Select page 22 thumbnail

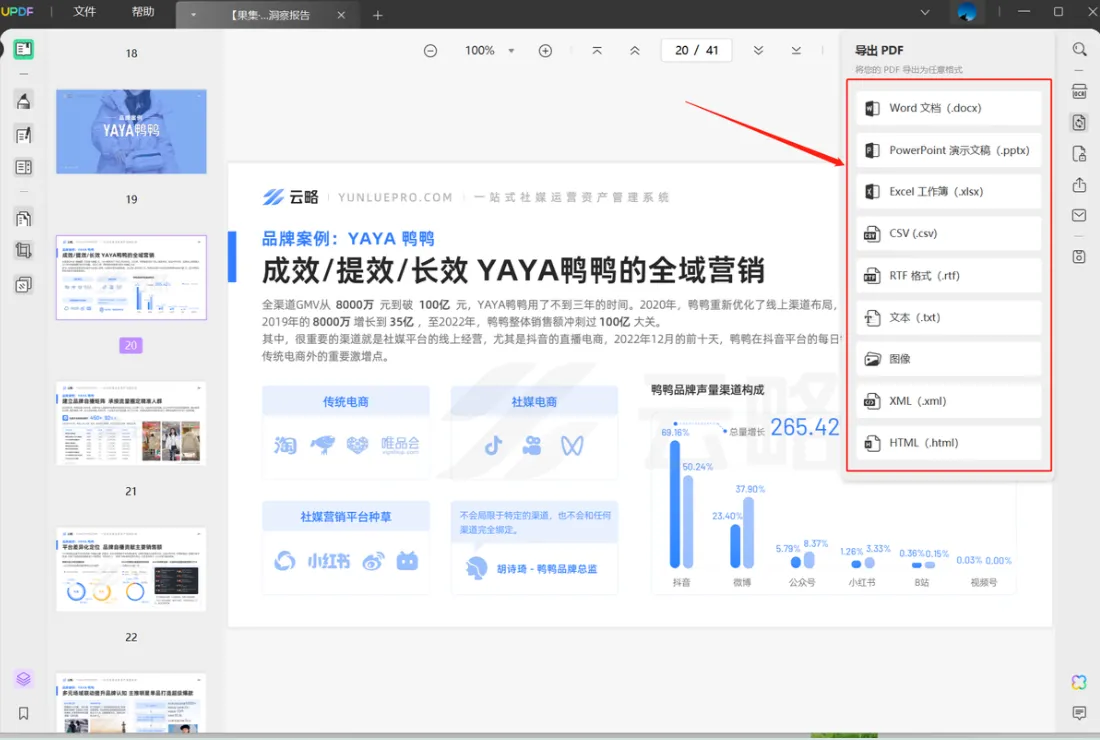131,570
